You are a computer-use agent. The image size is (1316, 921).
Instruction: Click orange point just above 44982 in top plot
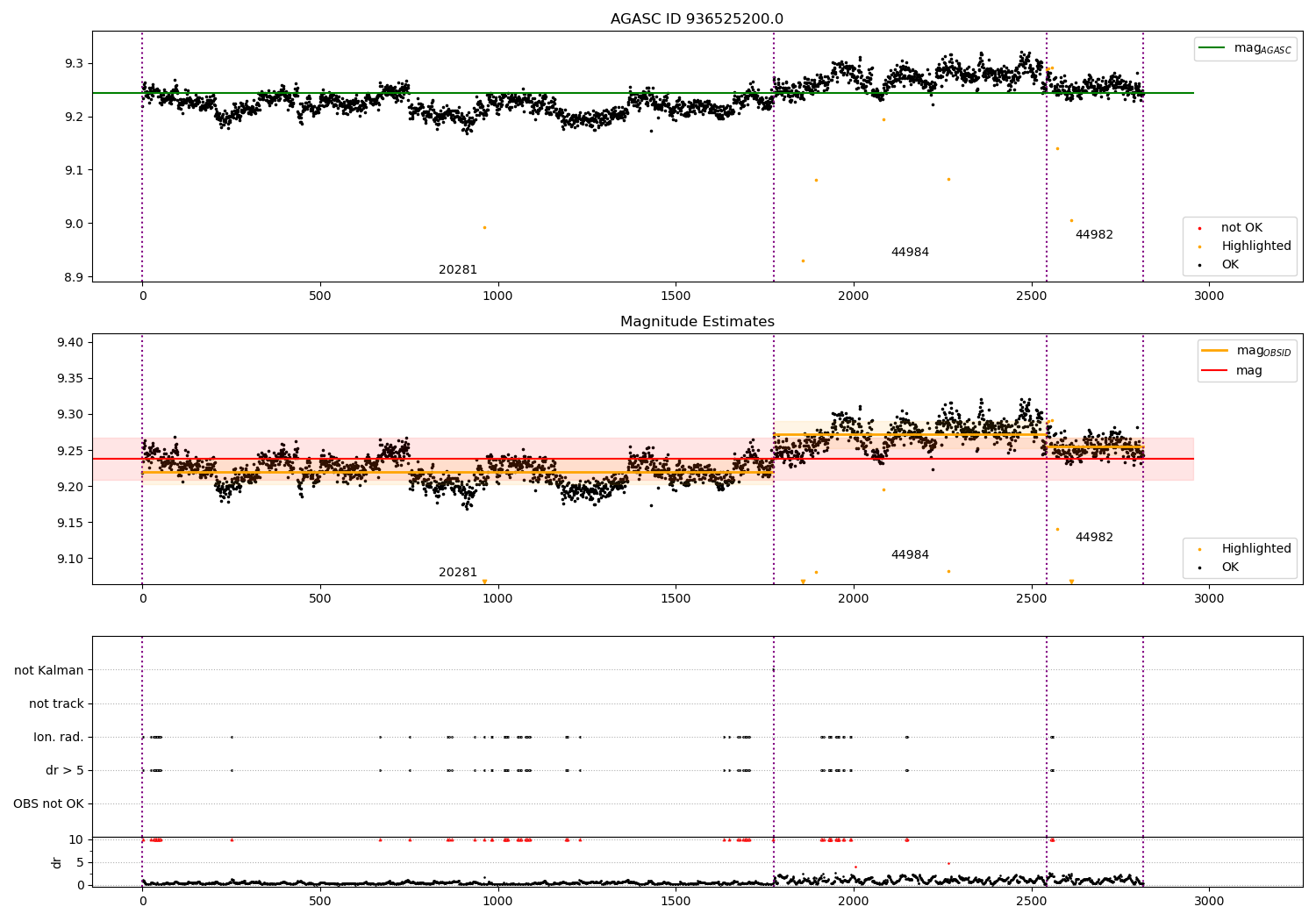(x=1071, y=220)
